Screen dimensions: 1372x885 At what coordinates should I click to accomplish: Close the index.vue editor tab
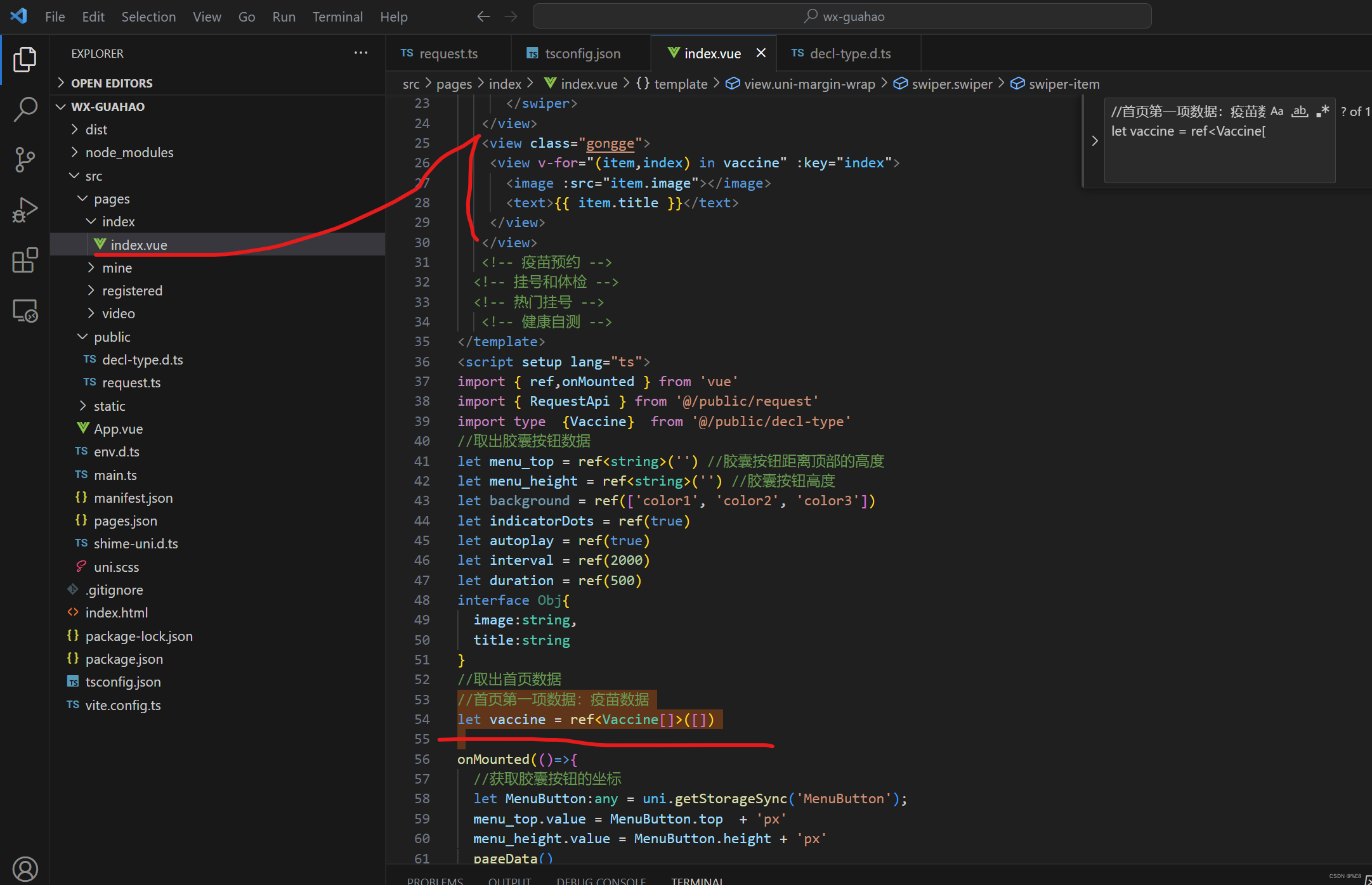point(761,53)
